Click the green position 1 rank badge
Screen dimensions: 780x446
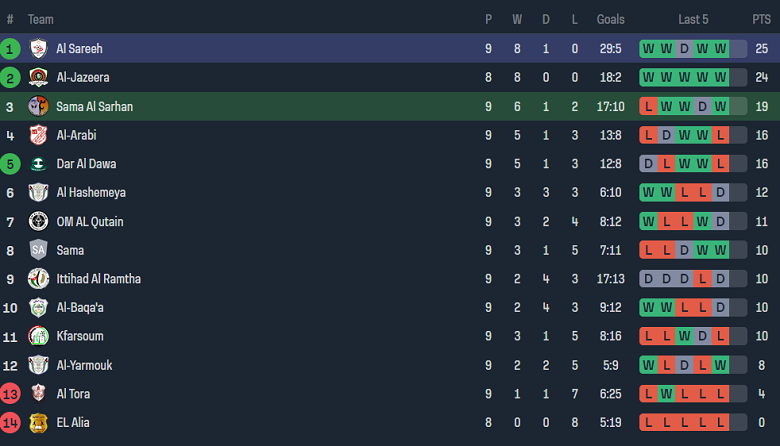pyautogui.click(x=10, y=48)
